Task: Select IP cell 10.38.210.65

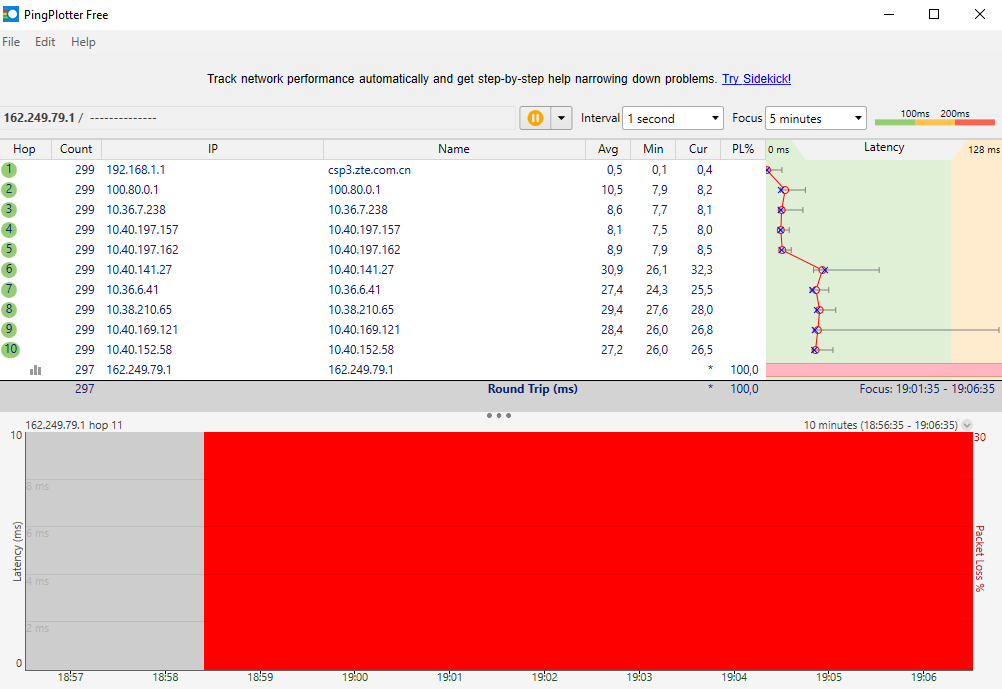Action: click(x=139, y=309)
